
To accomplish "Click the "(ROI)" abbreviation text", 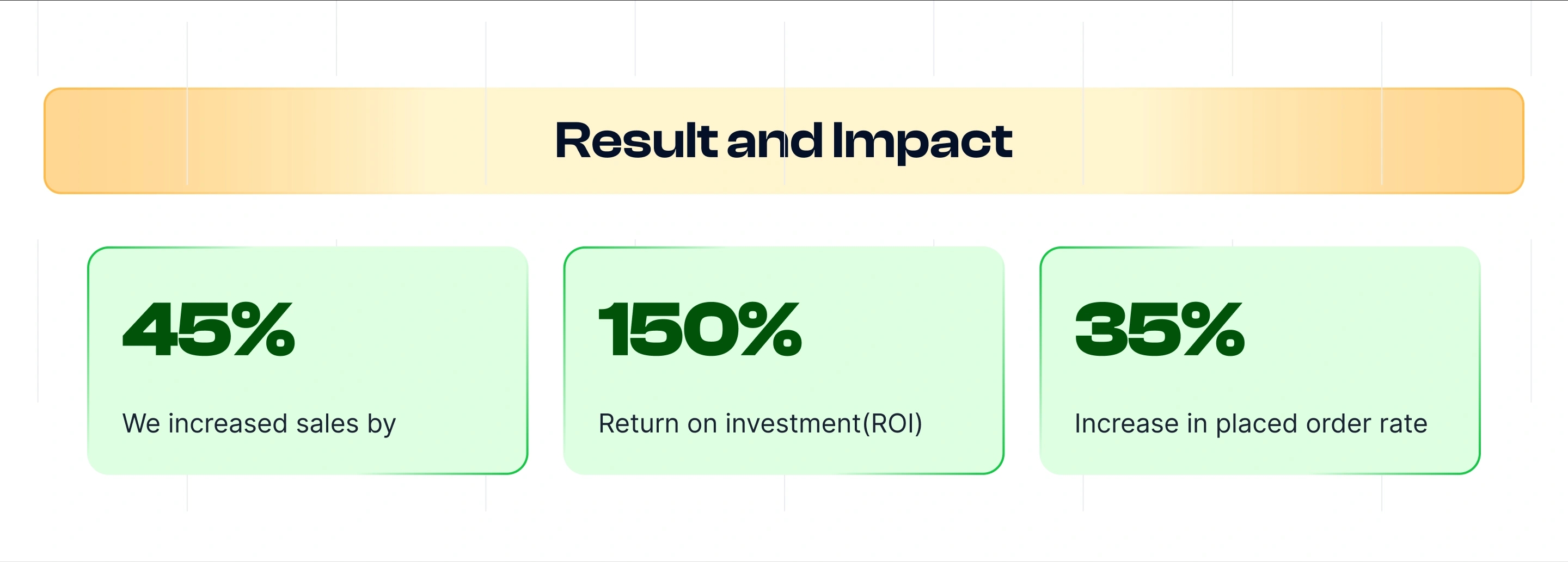I will (892, 424).
